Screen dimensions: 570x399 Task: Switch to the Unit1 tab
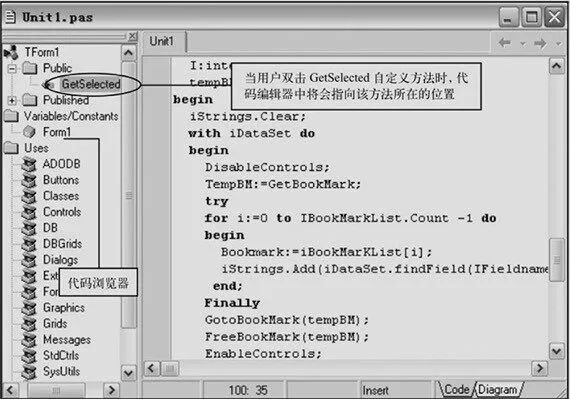coord(162,41)
